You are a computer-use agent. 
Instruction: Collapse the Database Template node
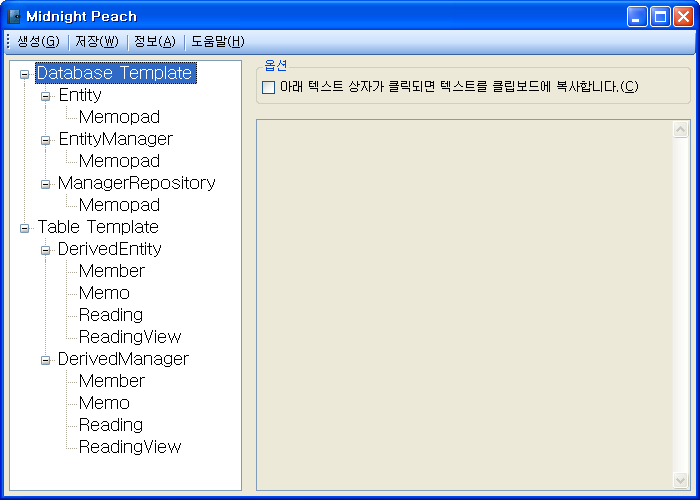point(25,75)
